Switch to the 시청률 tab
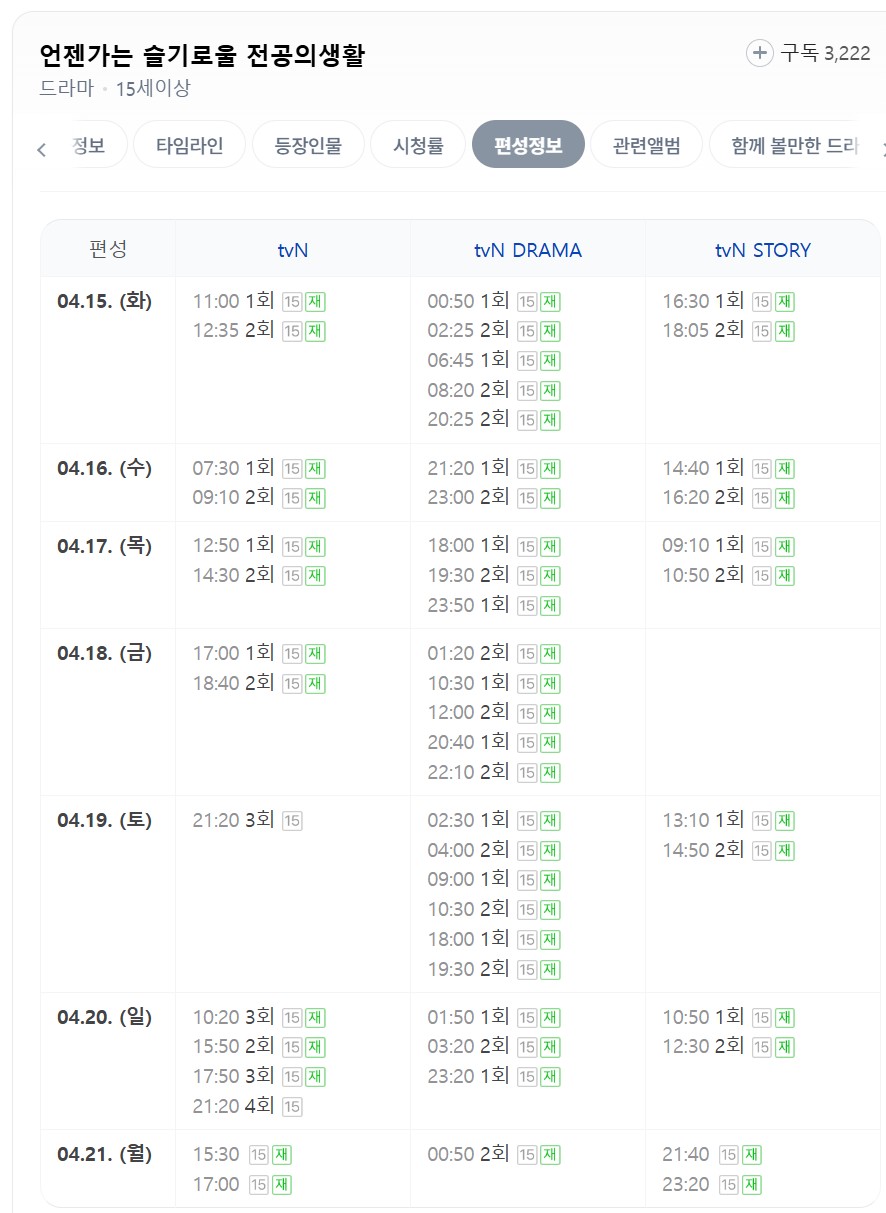The width and height of the screenshot is (886, 1213). click(x=419, y=145)
